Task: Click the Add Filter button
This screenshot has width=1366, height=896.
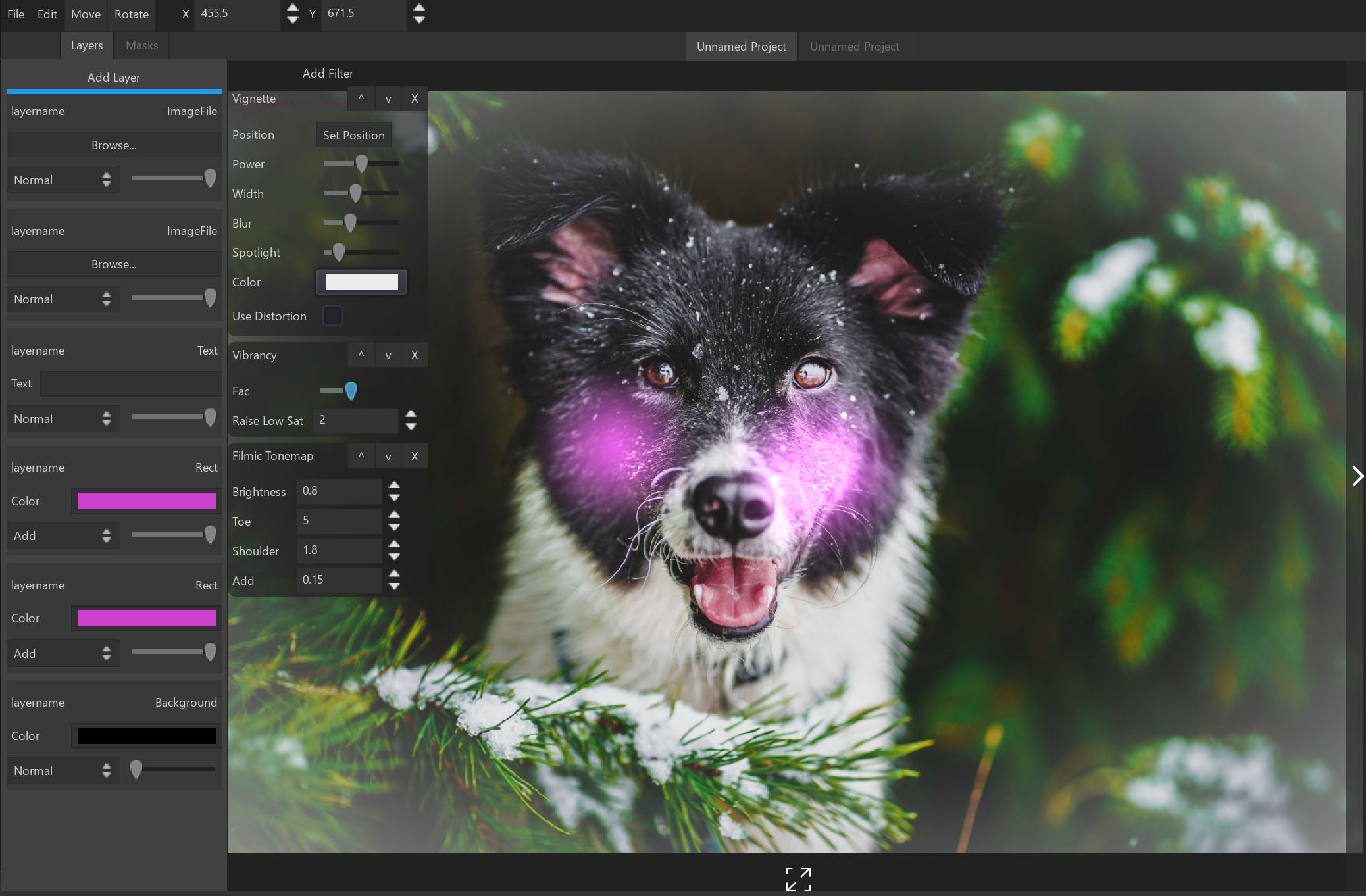Action: (x=328, y=74)
